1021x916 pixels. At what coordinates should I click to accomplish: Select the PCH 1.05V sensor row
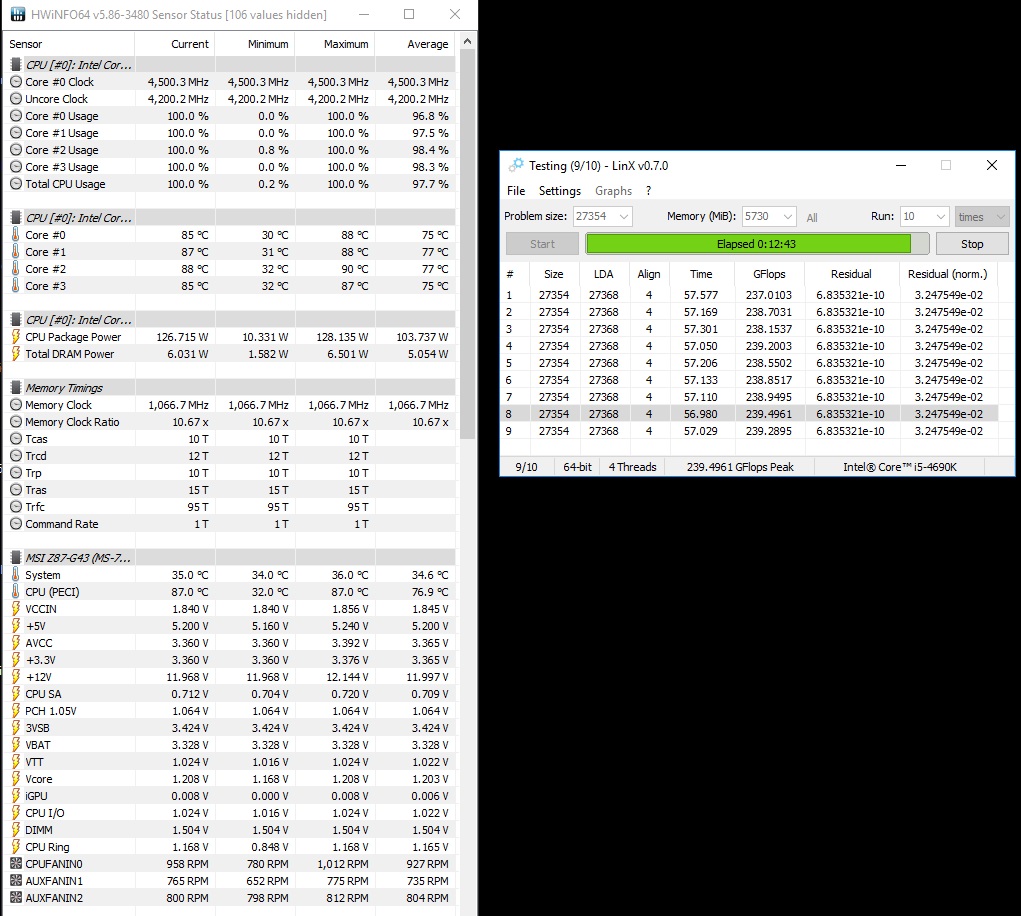229,710
